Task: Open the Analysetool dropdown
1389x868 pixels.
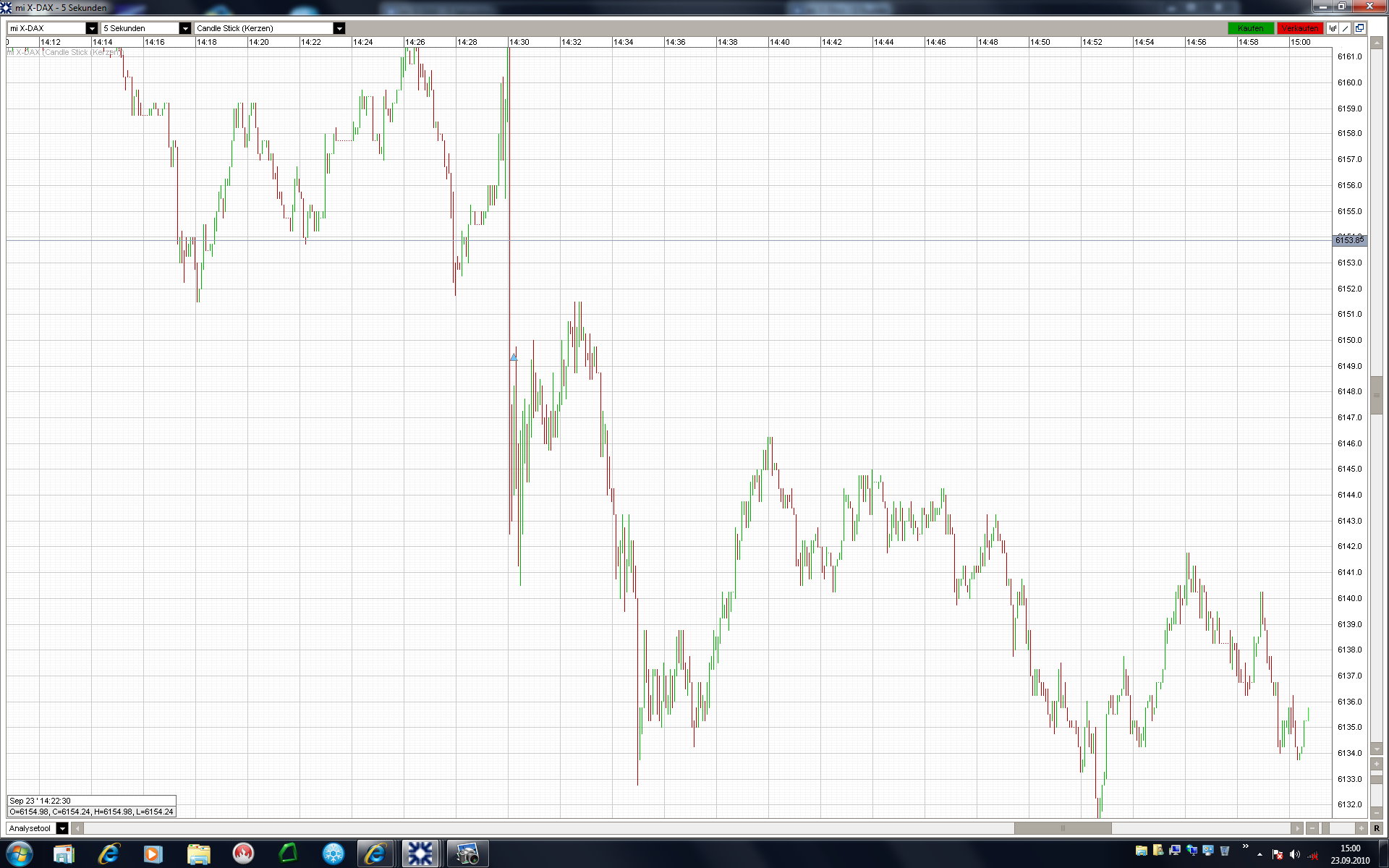Action: (62, 828)
